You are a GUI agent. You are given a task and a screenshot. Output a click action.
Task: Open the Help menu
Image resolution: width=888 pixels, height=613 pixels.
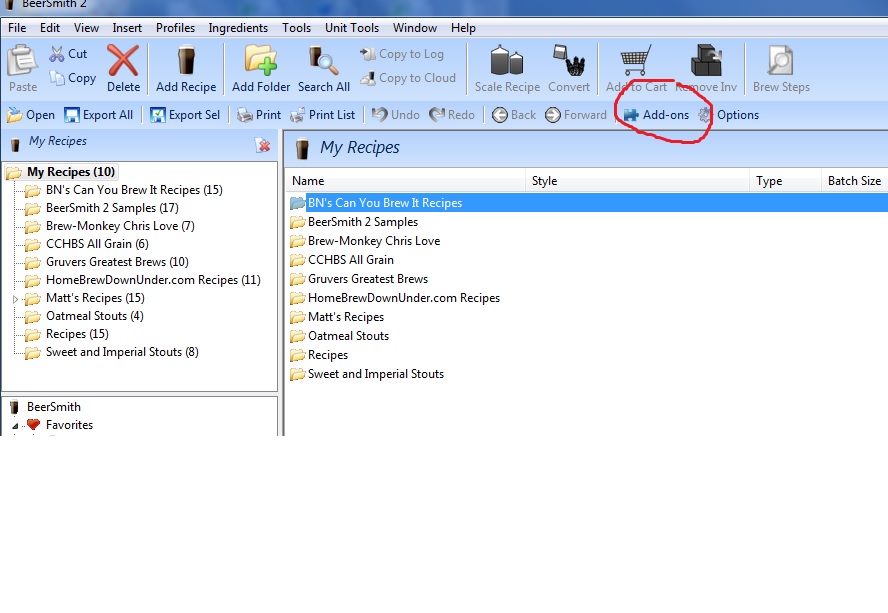pyautogui.click(x=463, y=28)
